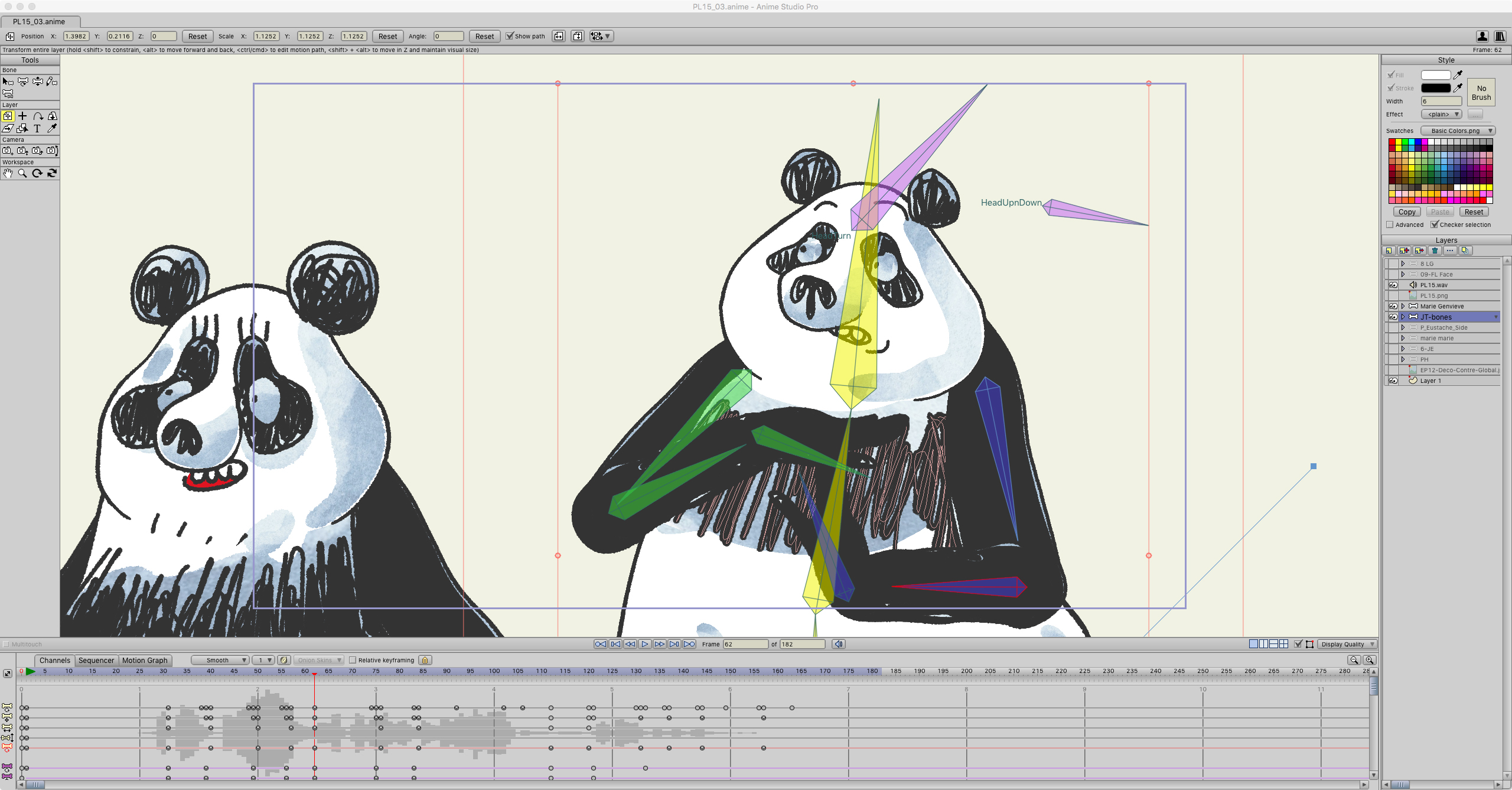Click Reset button next to Position fields
Viewport: 1512px width, 790px height.
[x=197, y=36]
